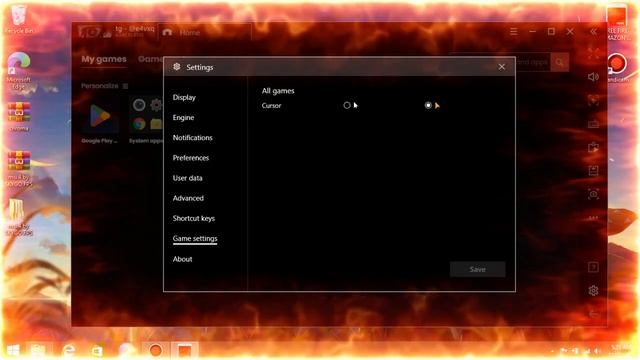Image resolution: width=640 pixels, height=360 pixels.
Task: Click the 'Cursor' label text
Action: click(x=271, y=105)
